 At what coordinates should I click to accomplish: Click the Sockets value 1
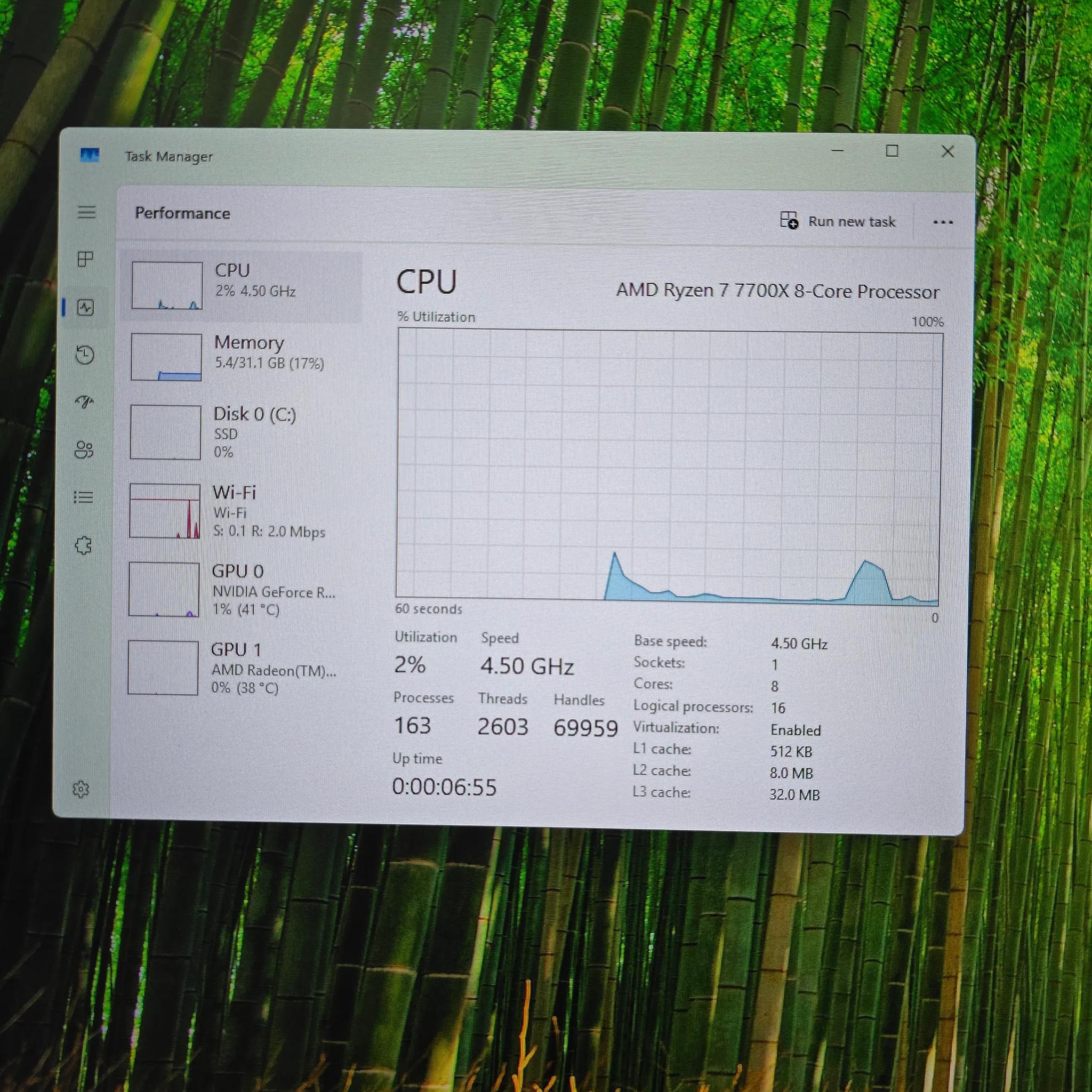(x=774, y=664)
